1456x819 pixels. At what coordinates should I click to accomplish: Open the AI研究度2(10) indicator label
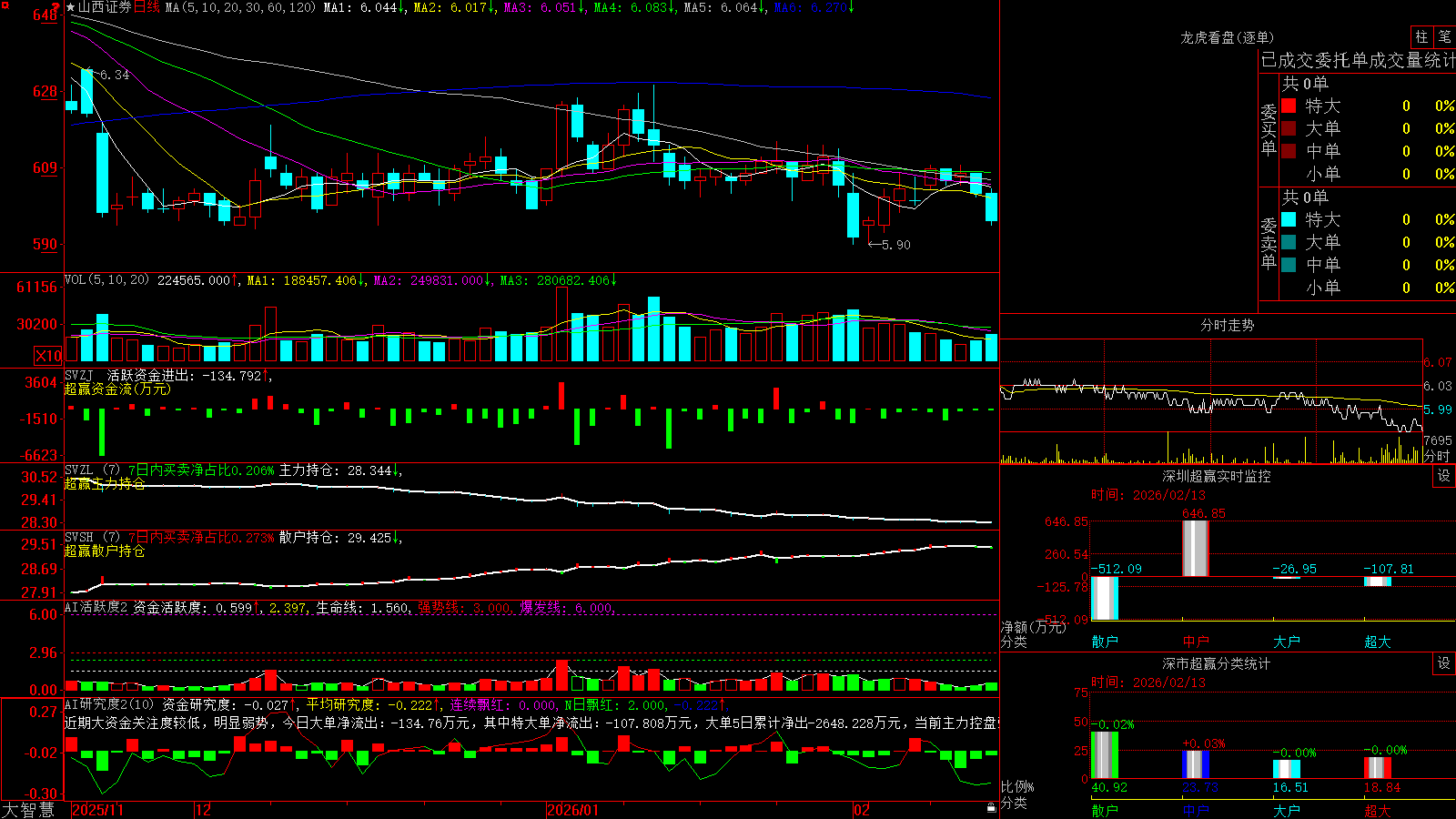109,704
